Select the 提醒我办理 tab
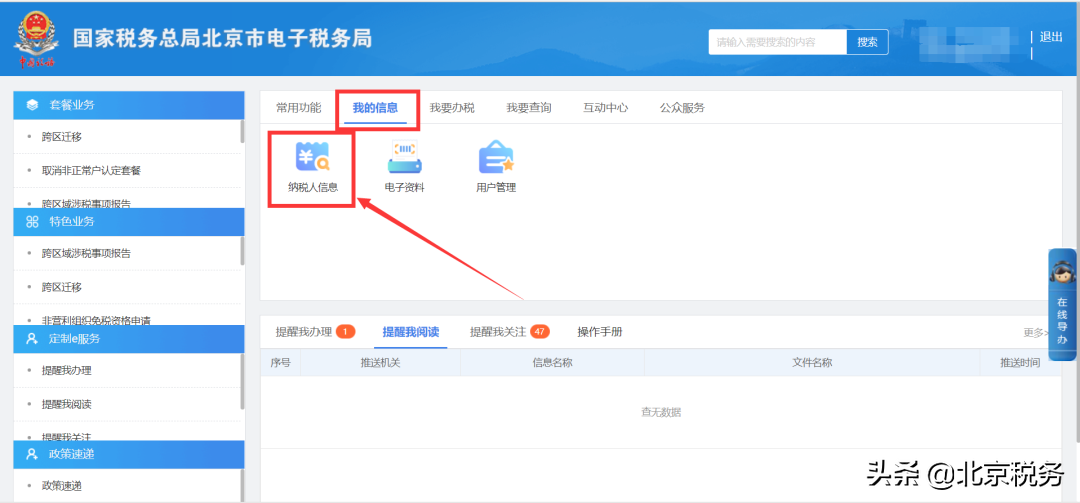This screenshot has width=1080, height=503. point(304,332)
